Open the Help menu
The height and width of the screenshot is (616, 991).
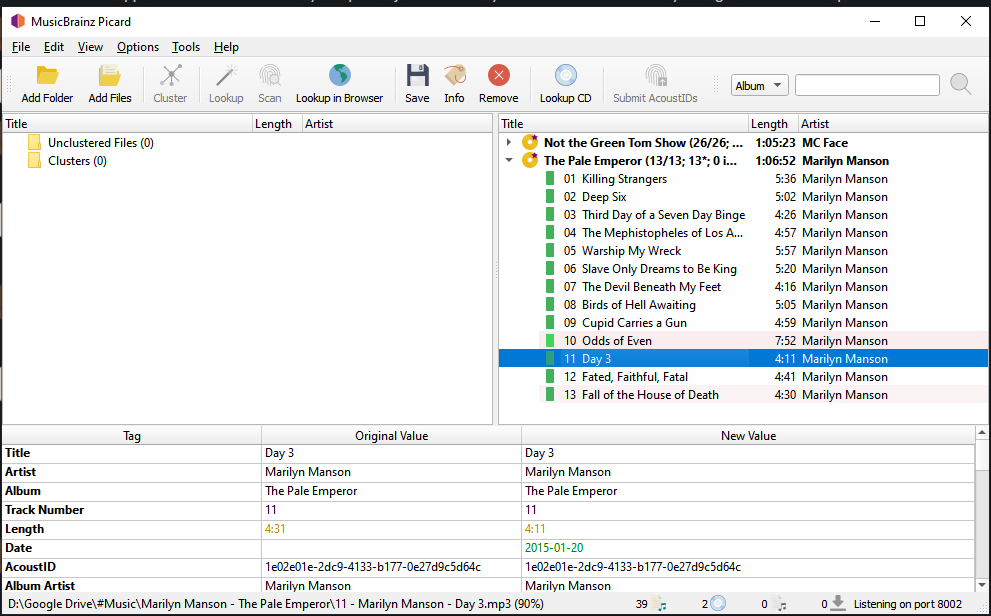click(226, 47)
